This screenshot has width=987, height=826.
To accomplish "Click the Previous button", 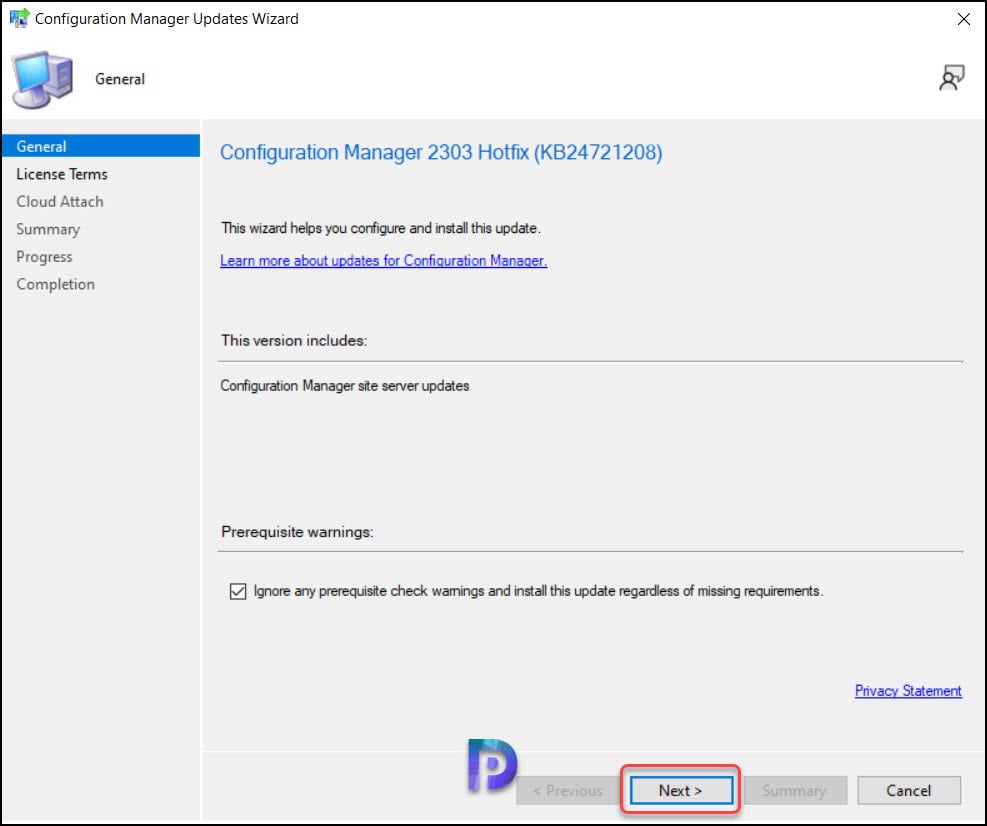I will tap(568, 790).
